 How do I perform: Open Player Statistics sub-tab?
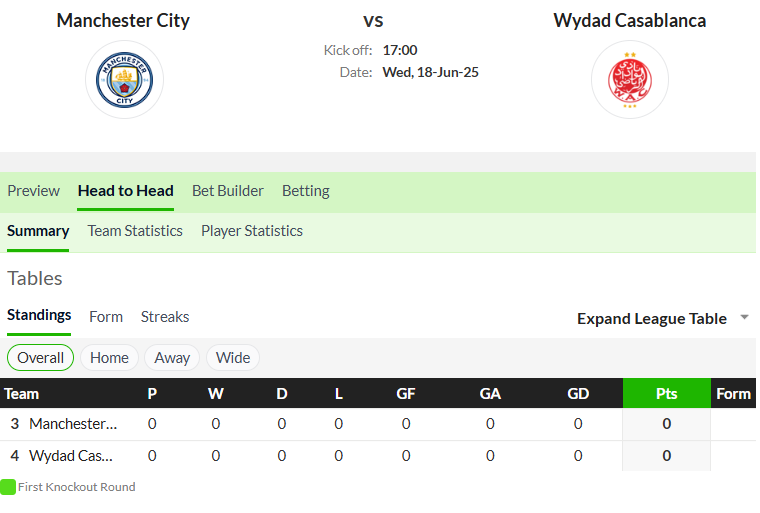tap(252, 231)
